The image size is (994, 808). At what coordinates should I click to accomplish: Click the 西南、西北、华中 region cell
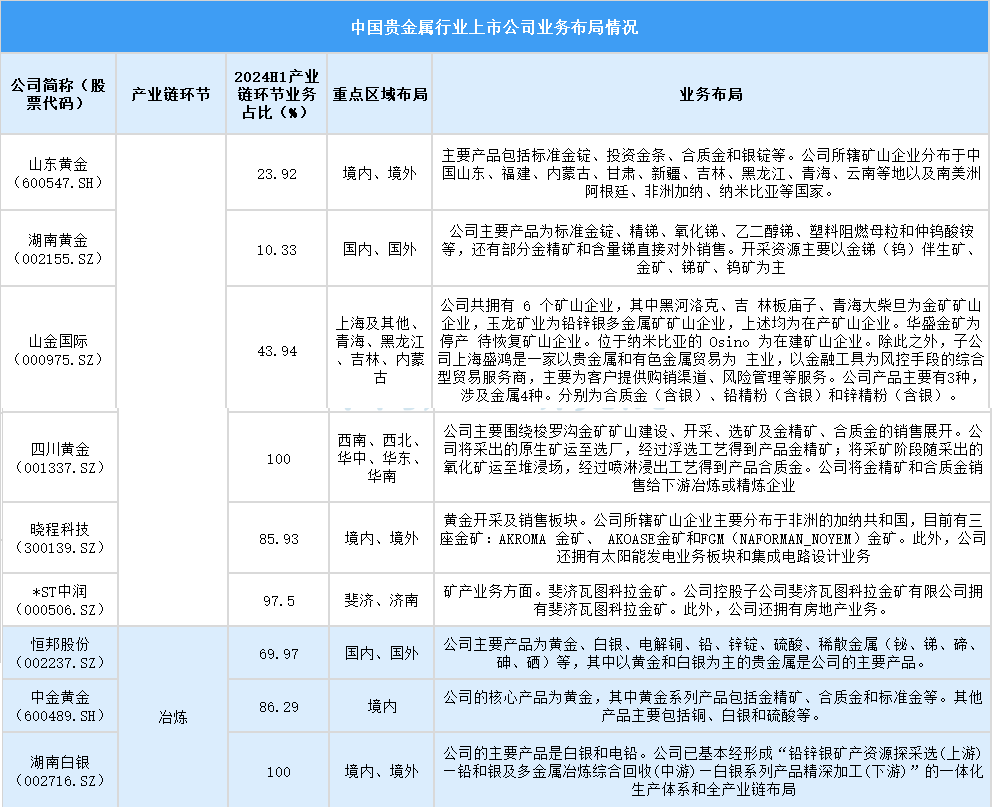point(382,458)
